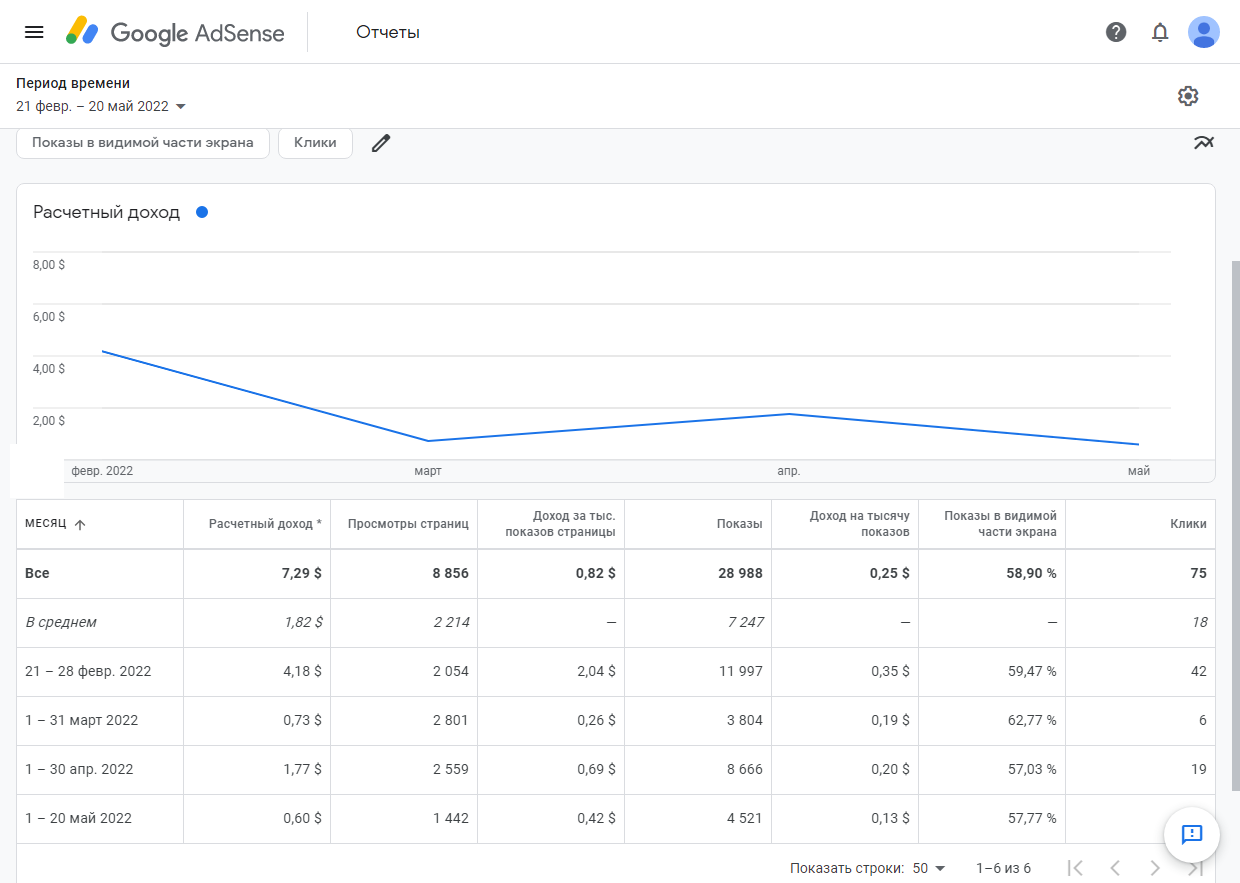
Task: Open report settings gear icon
Action: pyautogui.click(x=1188, y=96)
